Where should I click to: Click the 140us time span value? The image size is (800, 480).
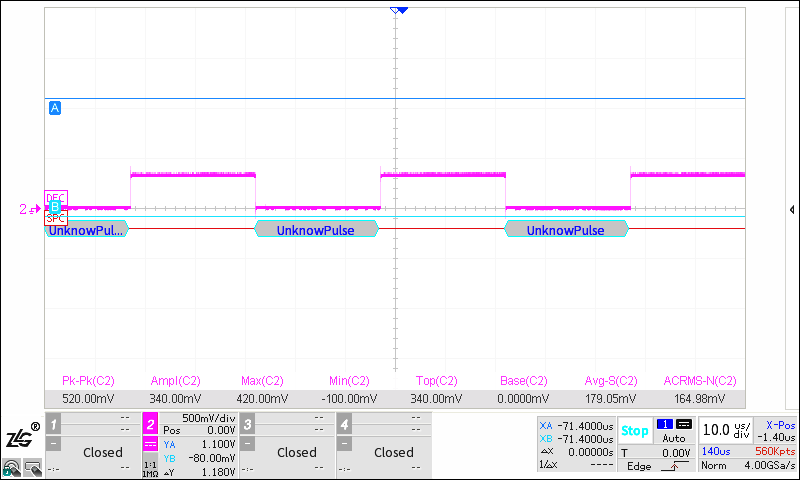(716, 451)
